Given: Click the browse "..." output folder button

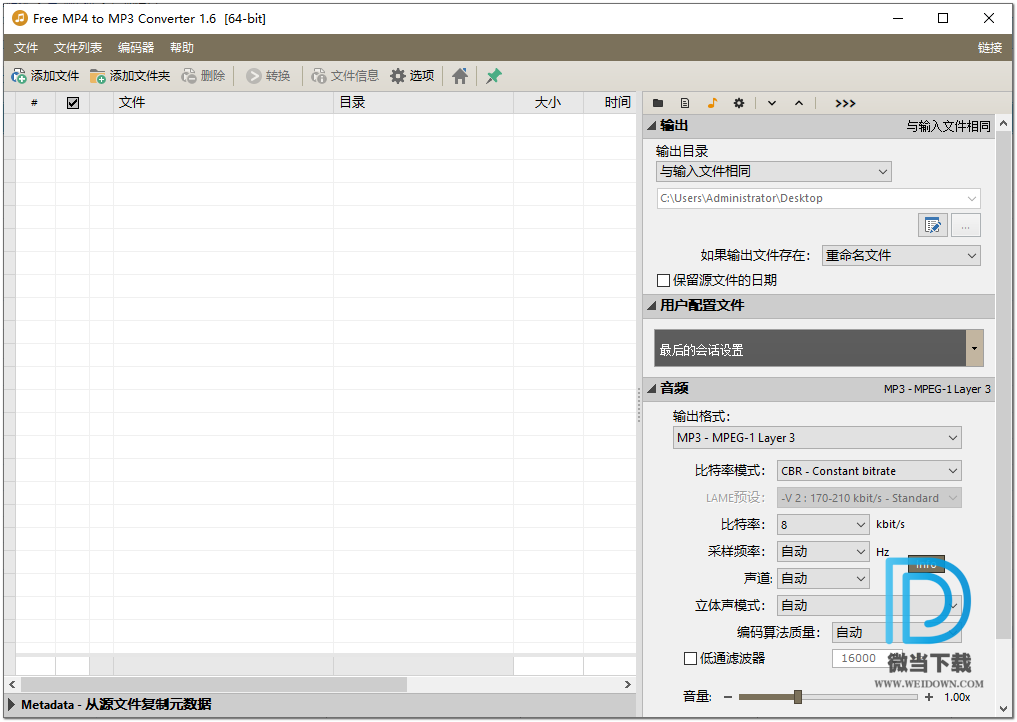Looking at the screenshot, I should [x=966, y=225].
